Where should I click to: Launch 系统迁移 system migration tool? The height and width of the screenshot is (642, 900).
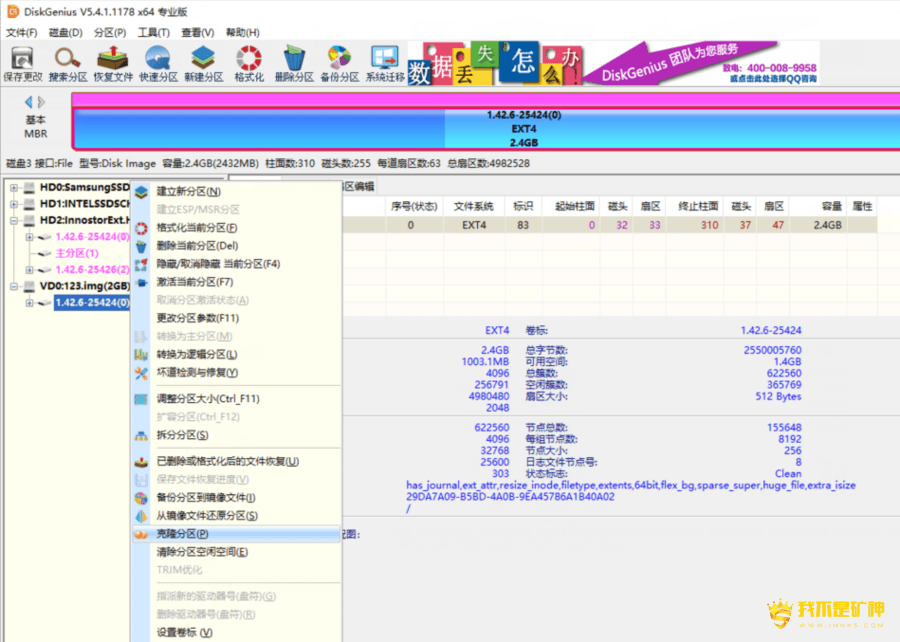[385, 64]
